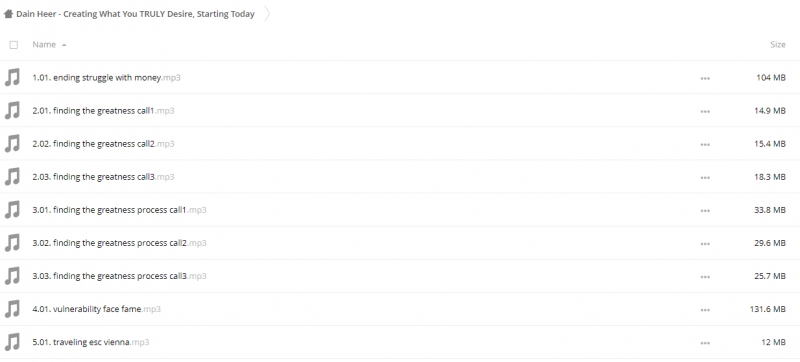This screenshot has height=362, width=800.
Task: Click music note icon of greatness call1
Action: 12,111
